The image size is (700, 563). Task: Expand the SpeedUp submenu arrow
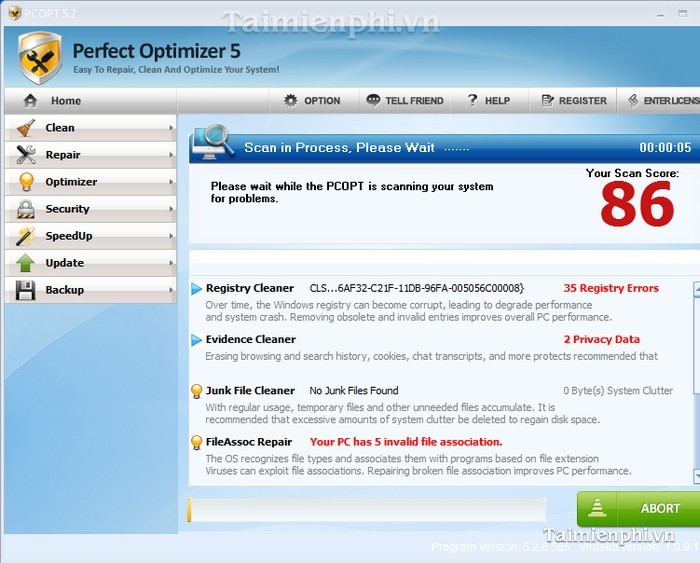point(171,236)
